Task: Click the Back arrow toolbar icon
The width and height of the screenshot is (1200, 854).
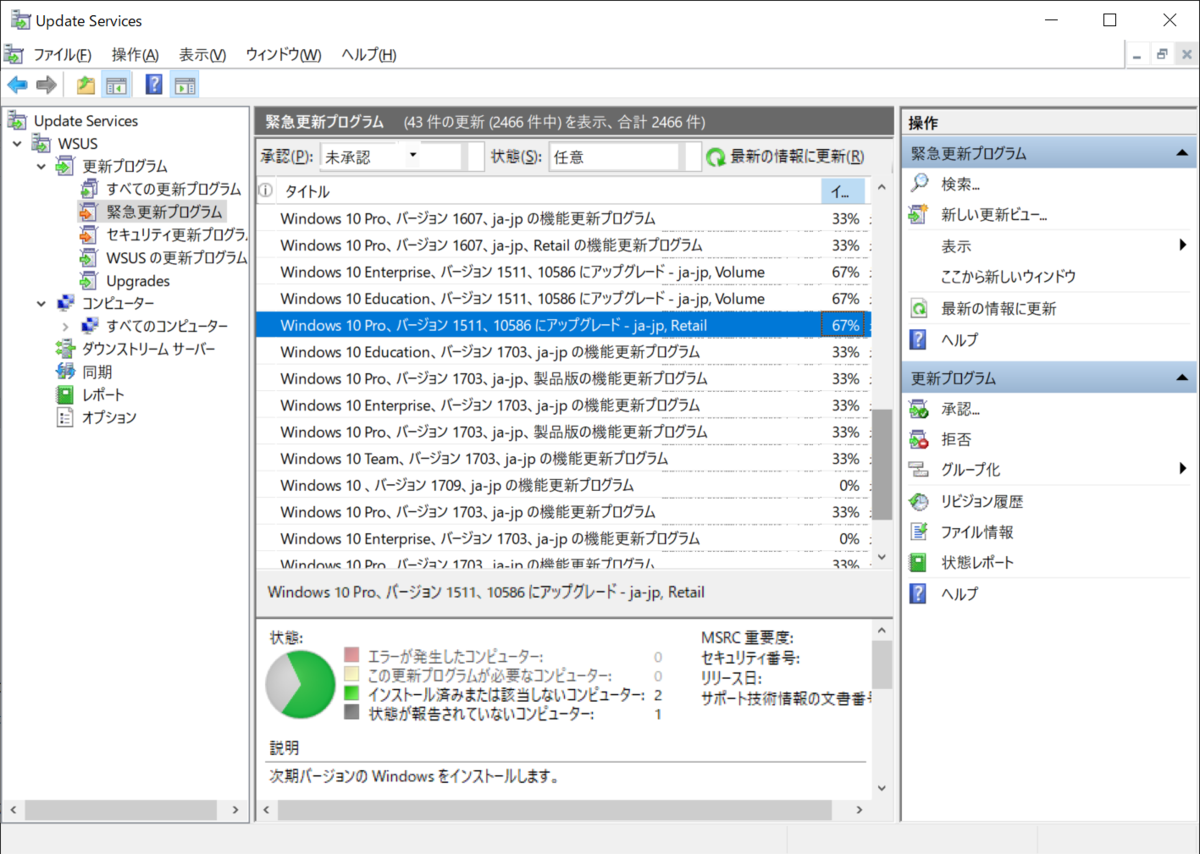Action: click(x=17, y=85)
